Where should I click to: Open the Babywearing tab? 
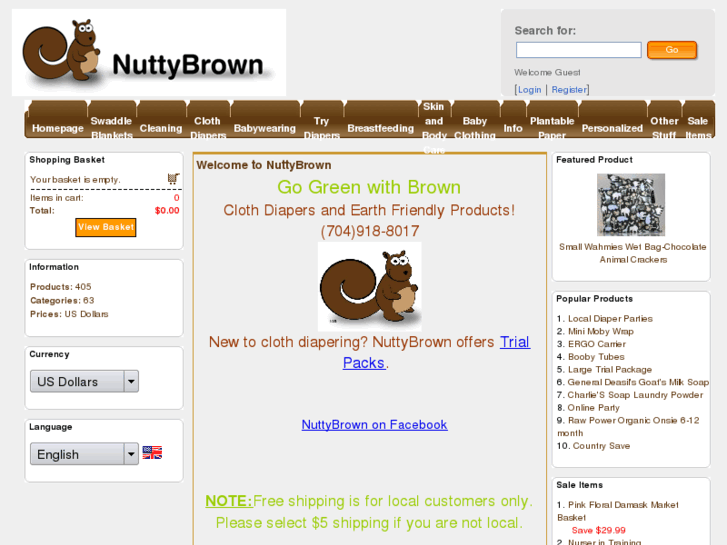click(265, 128)
